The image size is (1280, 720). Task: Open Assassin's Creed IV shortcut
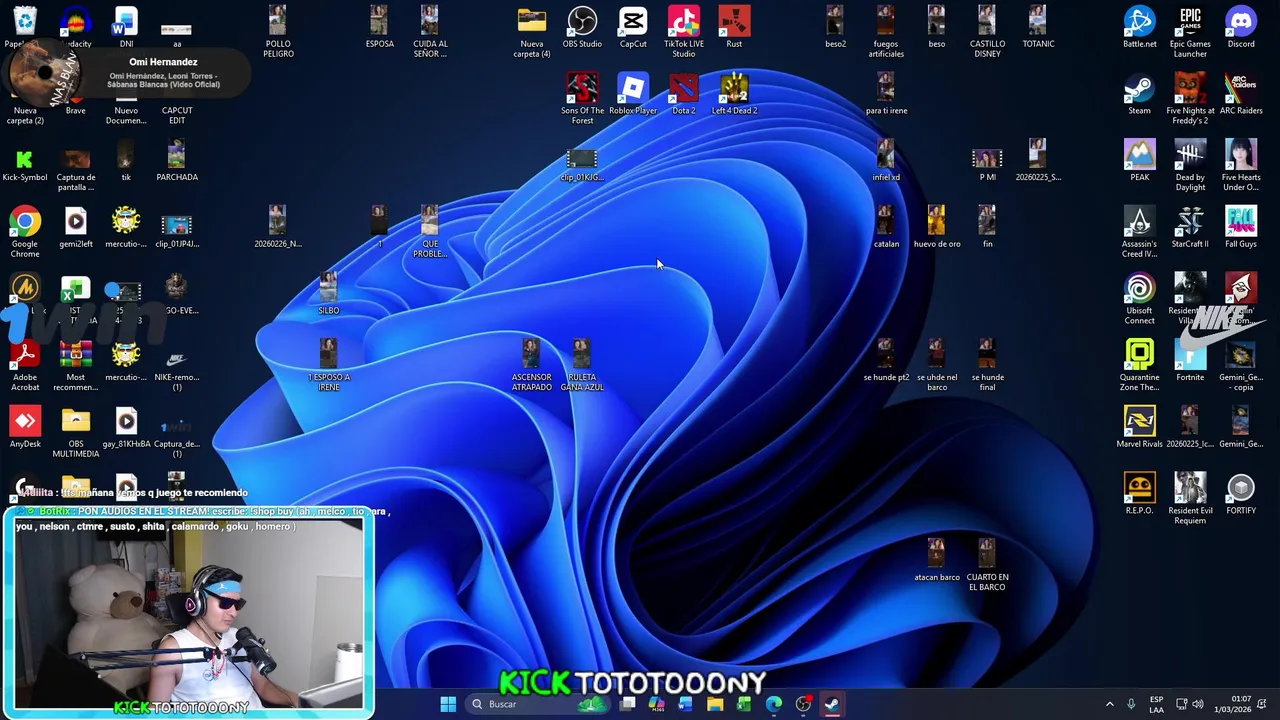click(1140, 232)
